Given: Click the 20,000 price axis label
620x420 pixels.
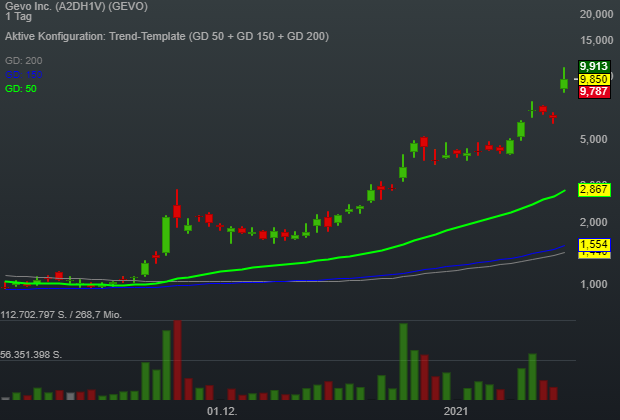Looking at the screenshot, I should 596,14.
